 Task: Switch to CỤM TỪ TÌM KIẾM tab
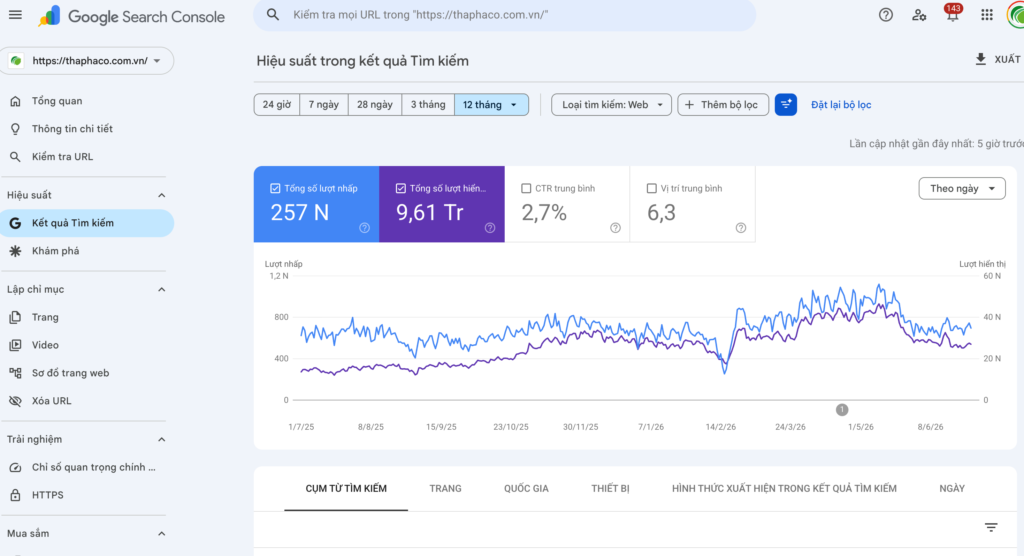click(346, 489)
